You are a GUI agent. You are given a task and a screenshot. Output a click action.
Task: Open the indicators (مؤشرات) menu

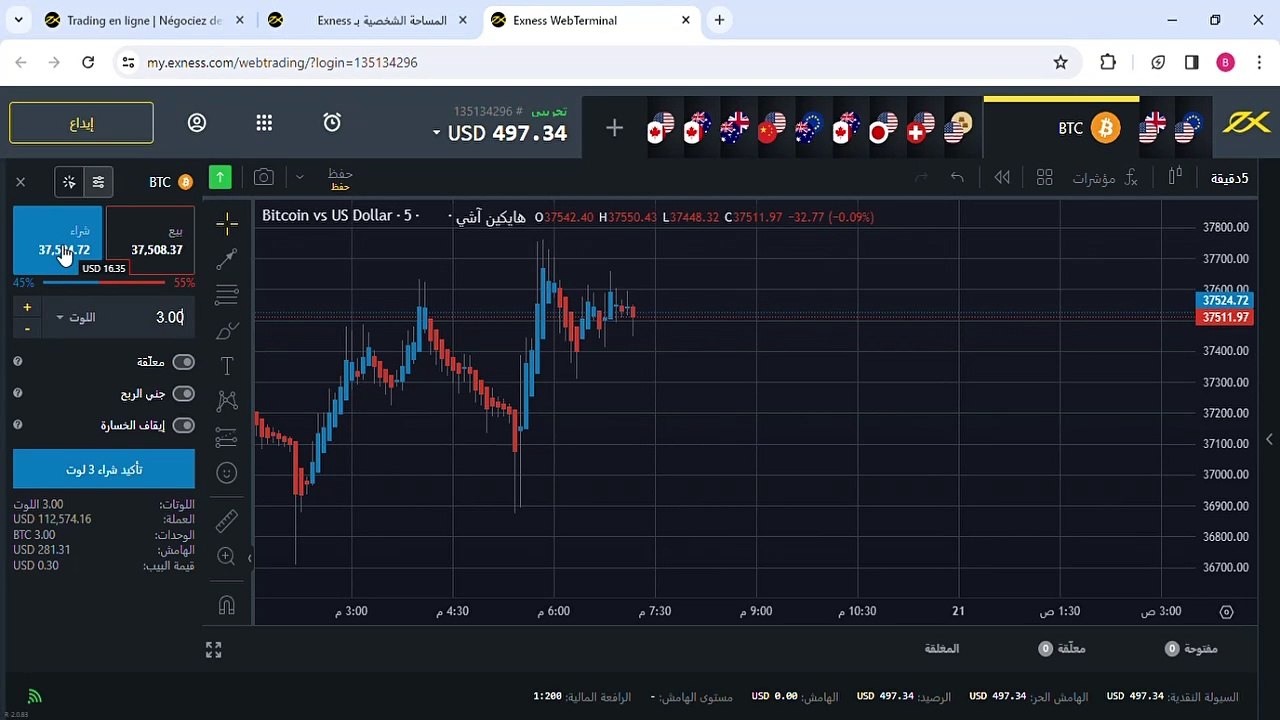tap(1105, 178)
